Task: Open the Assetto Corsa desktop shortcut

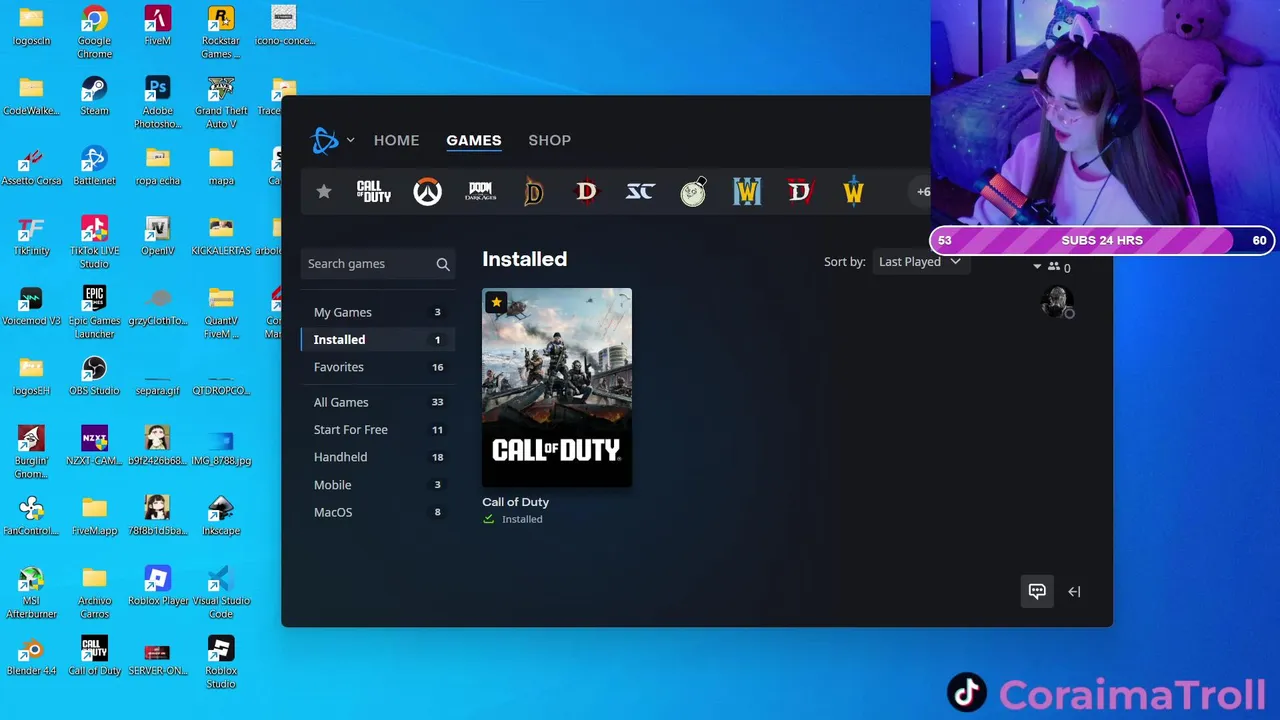Action: pos(31,167)
